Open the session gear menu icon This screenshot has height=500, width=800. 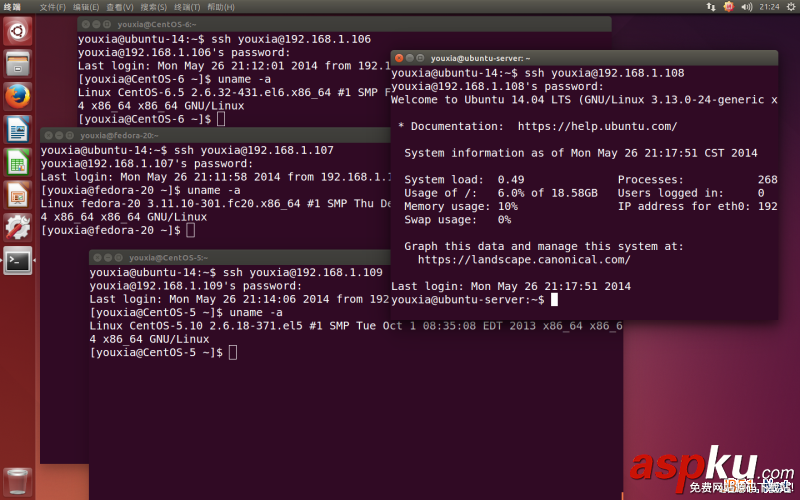point(790,7)
